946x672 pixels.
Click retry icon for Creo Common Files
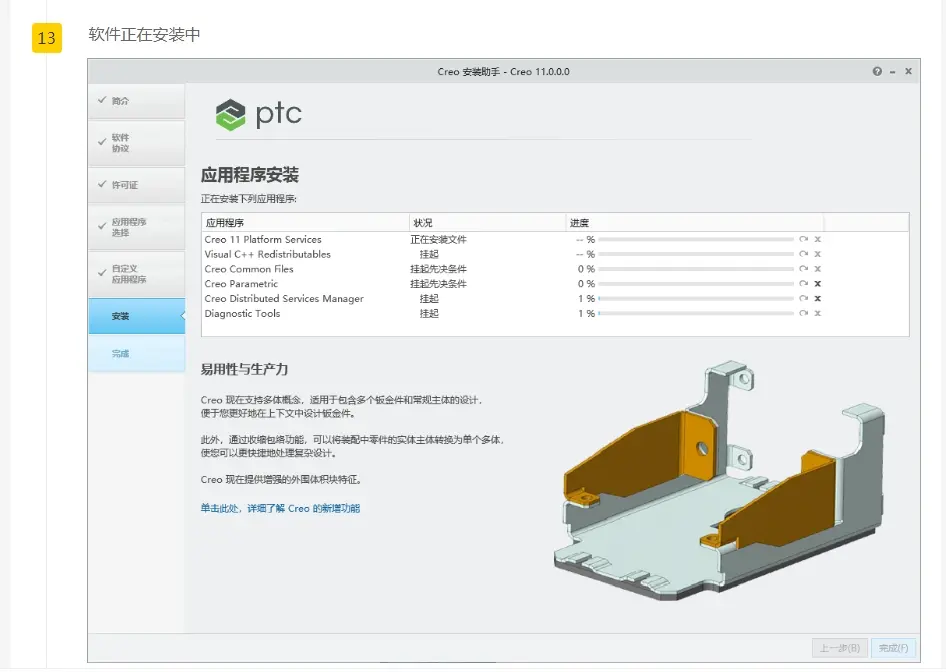pyautogui.click(x=803, y=268)
